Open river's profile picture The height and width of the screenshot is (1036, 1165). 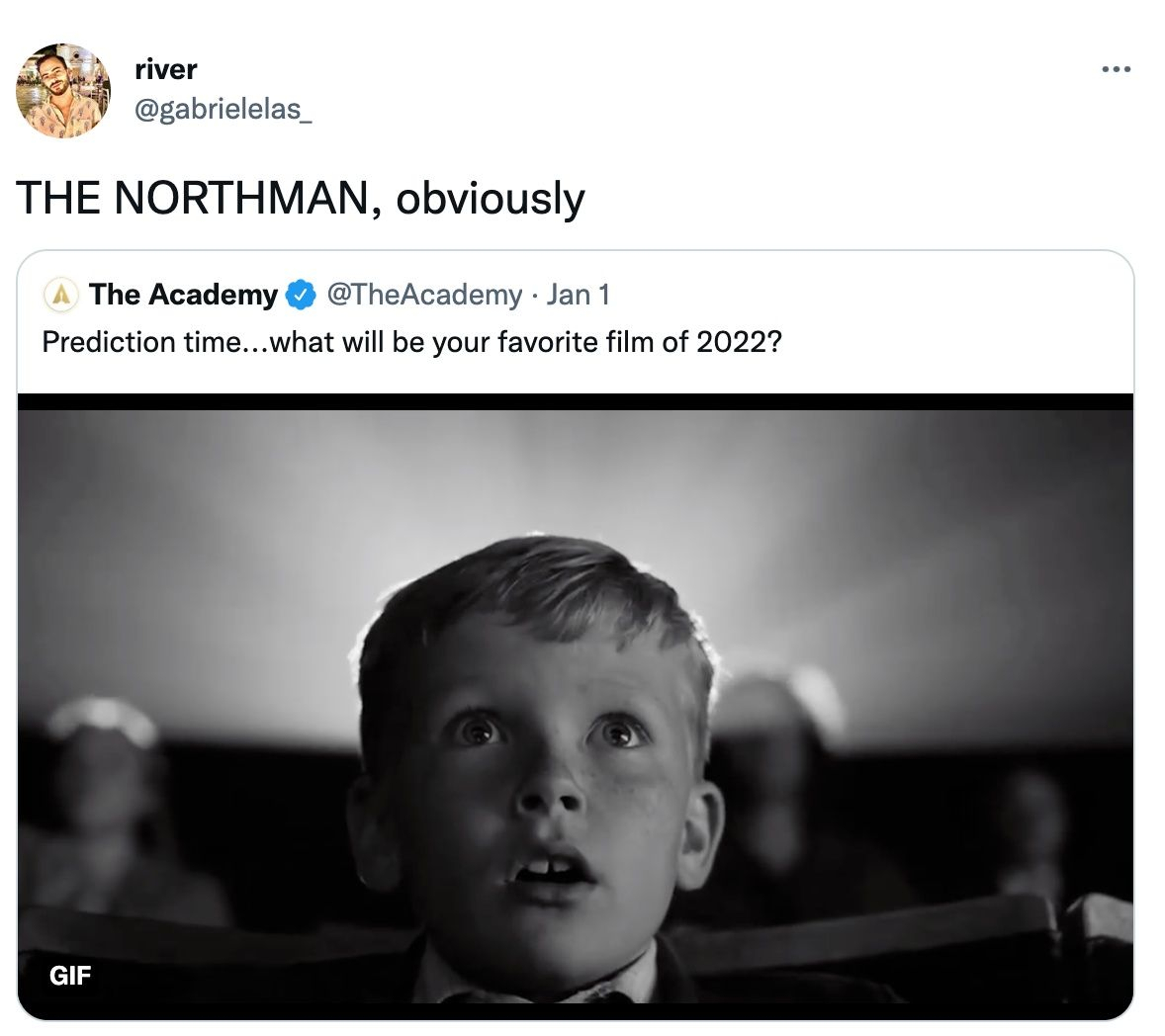(63, 91)
